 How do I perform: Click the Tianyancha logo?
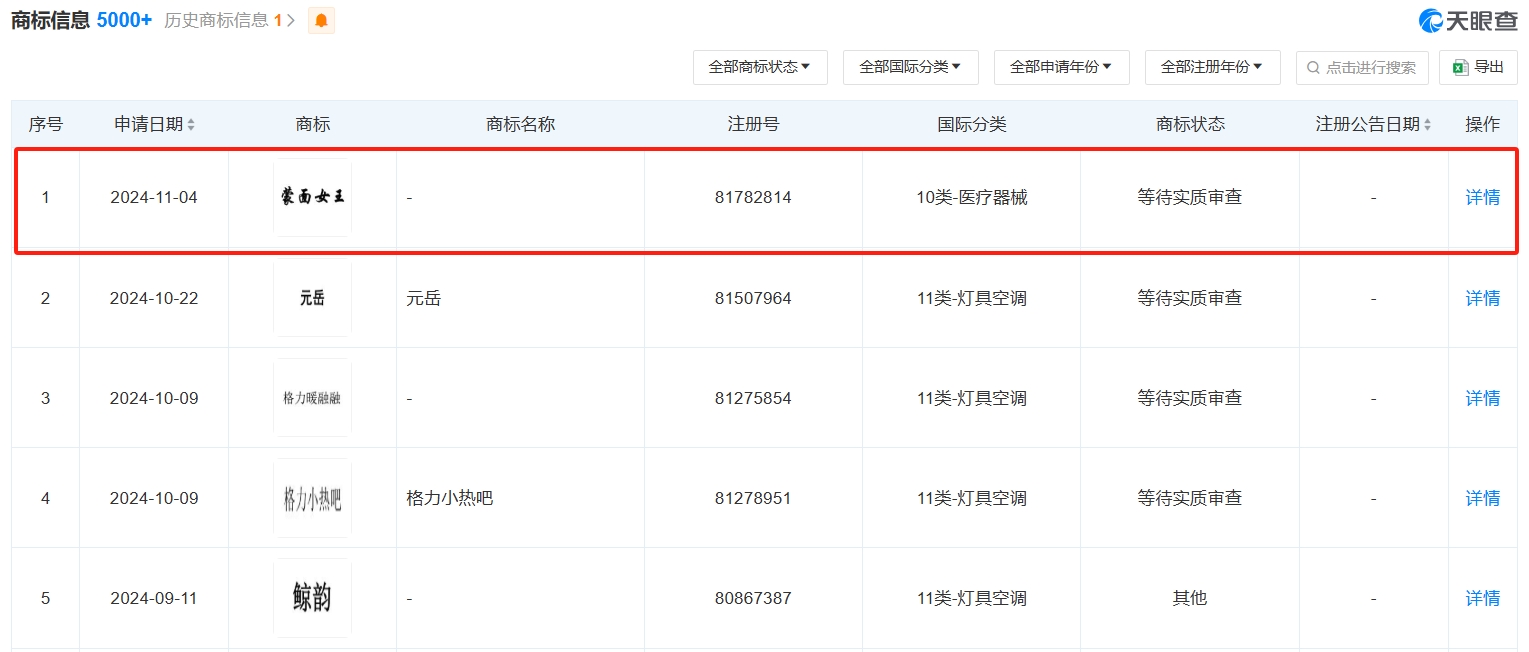coord(1467,20)
